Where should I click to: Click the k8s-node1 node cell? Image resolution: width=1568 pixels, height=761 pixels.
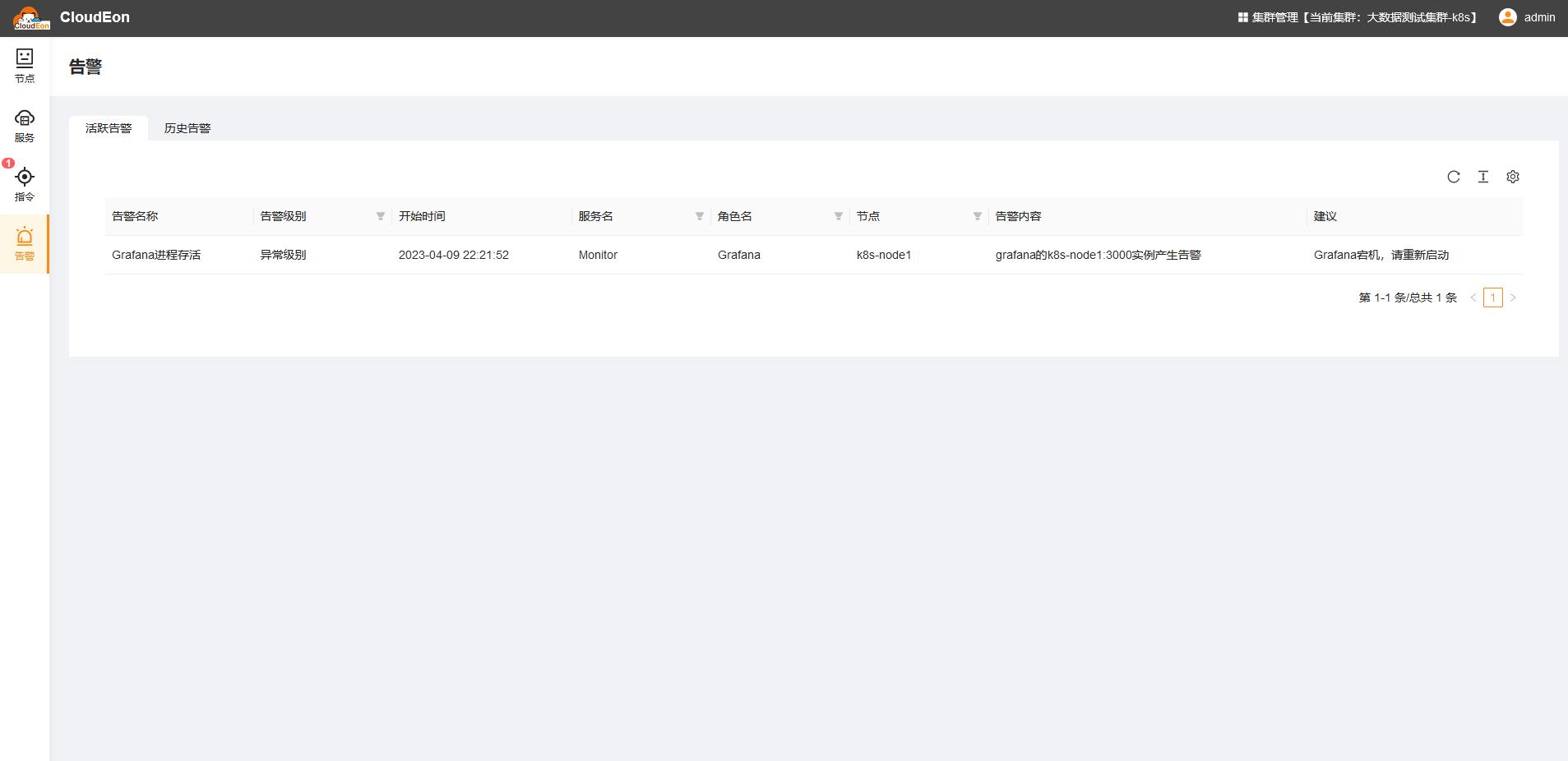click(884, 255)
